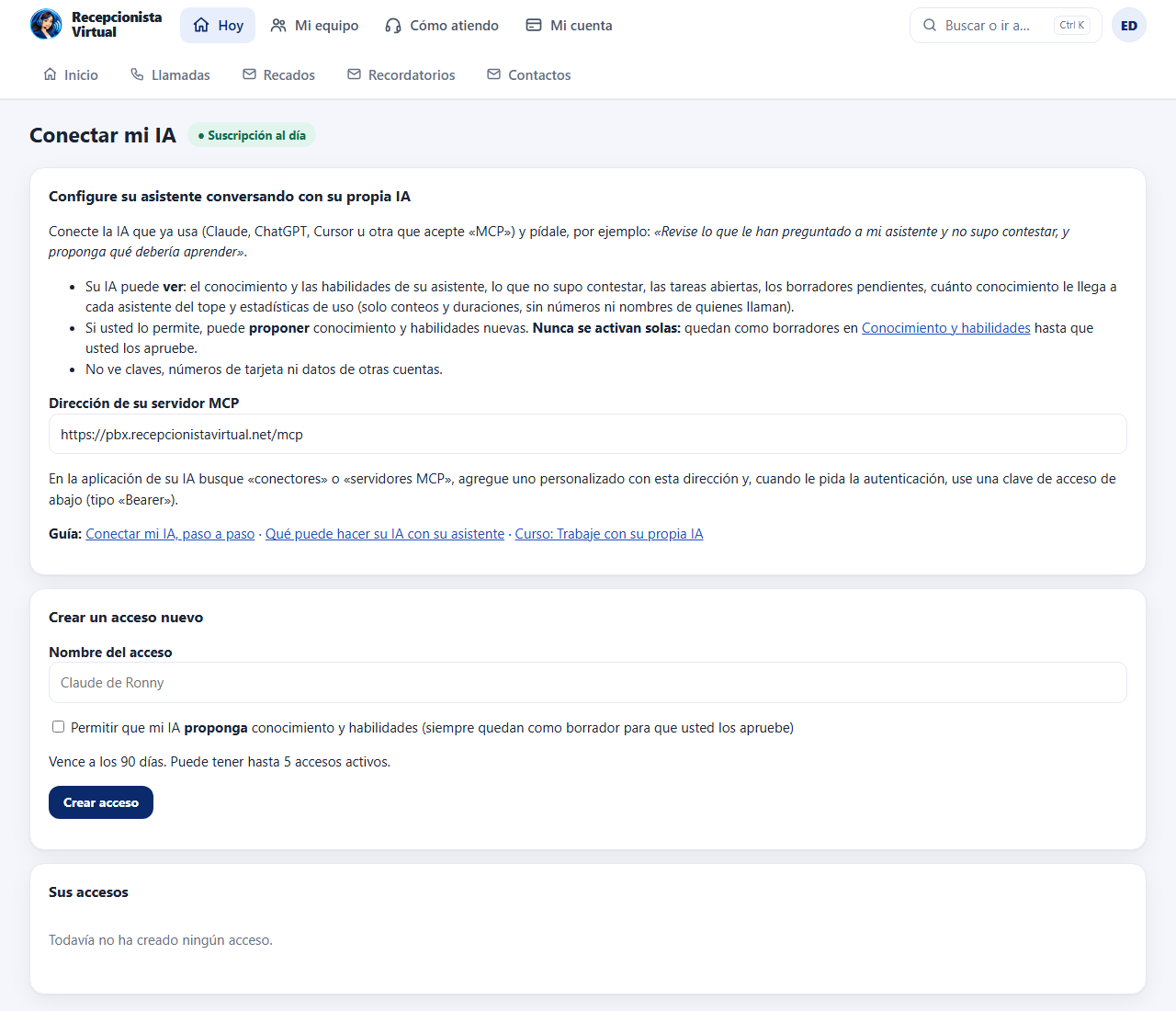The image size is (1176, 1011).
Task: Click the Recepcionista Virtual logo avatar
Action: [46, 24]
